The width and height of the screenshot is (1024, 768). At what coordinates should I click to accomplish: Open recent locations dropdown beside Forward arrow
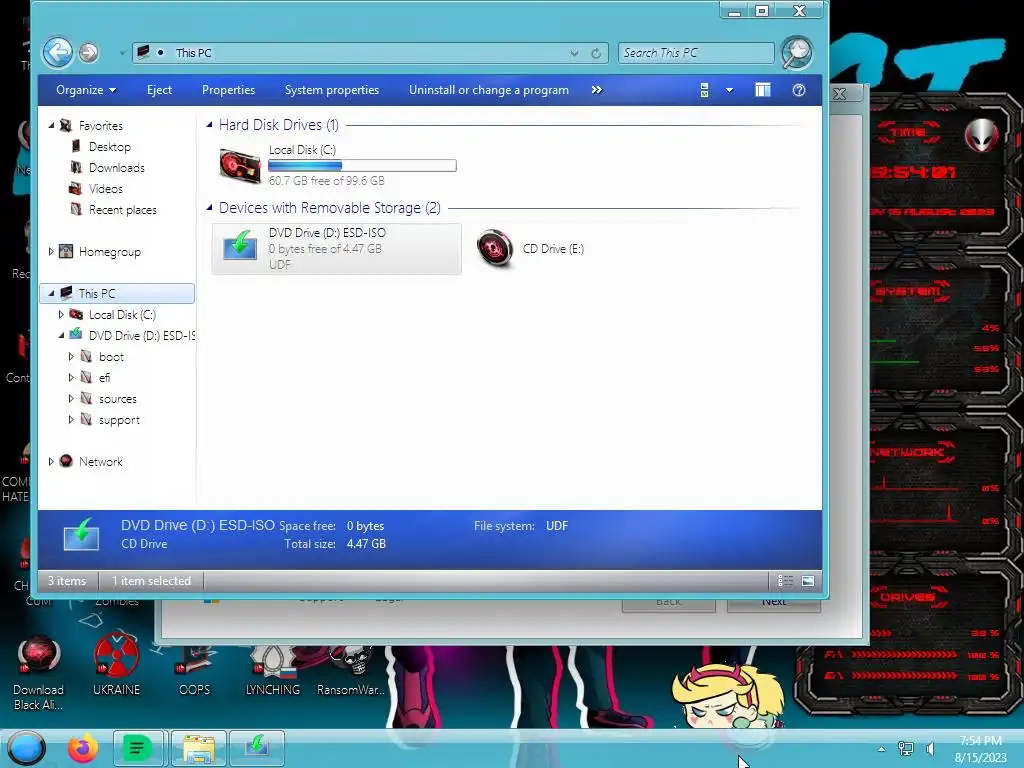[122, 53]
